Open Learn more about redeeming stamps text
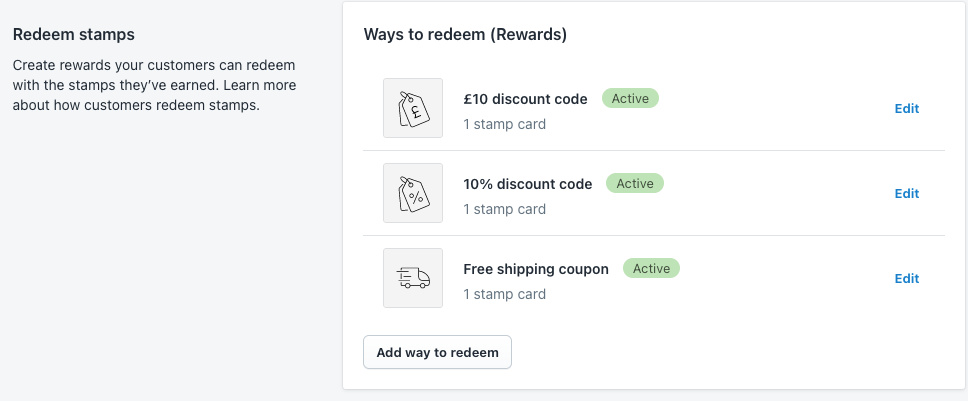The width and height of the screenshot is (968, 401). [x=154, y=95]
